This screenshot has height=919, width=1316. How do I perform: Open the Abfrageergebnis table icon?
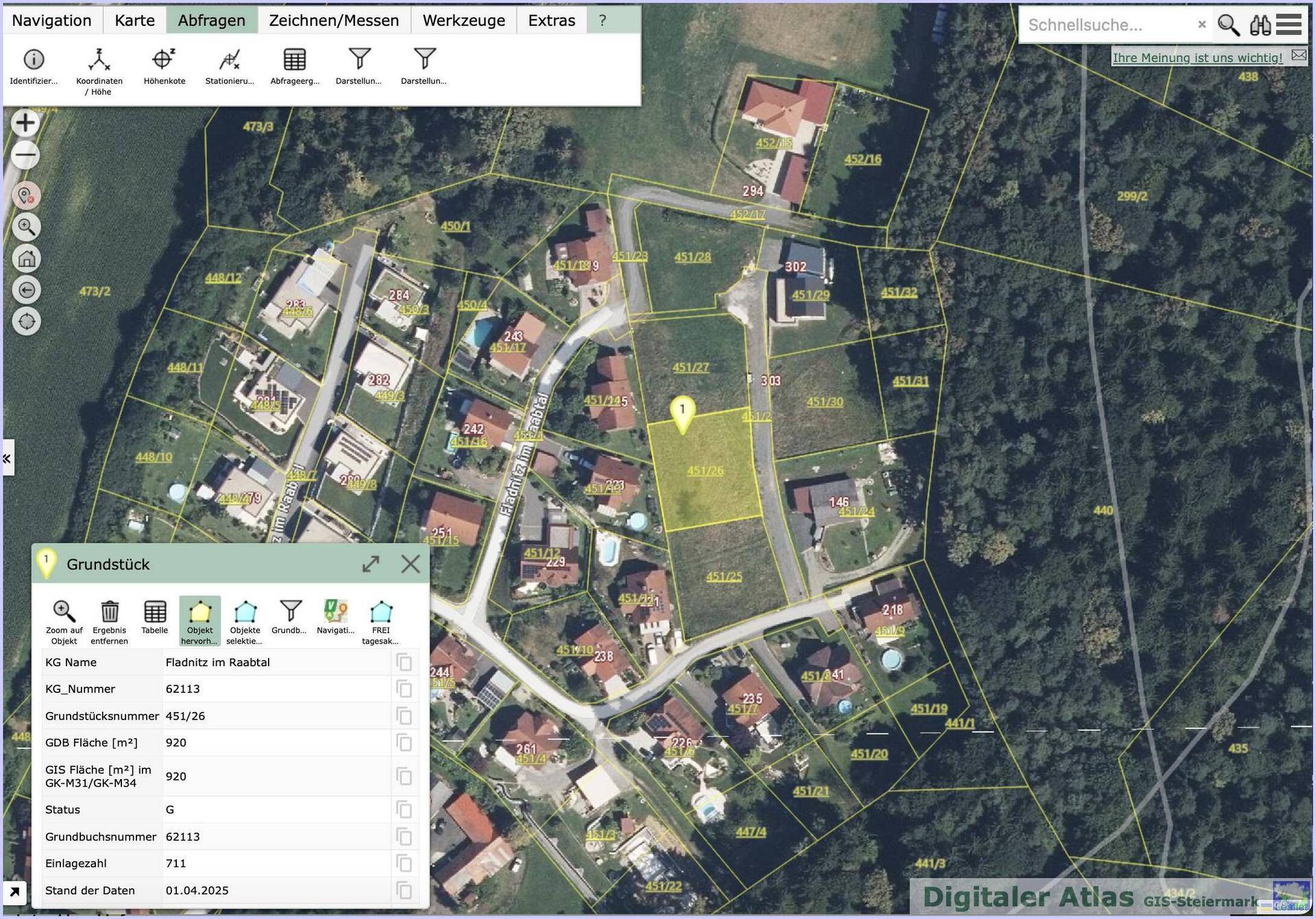click(295, 60)
